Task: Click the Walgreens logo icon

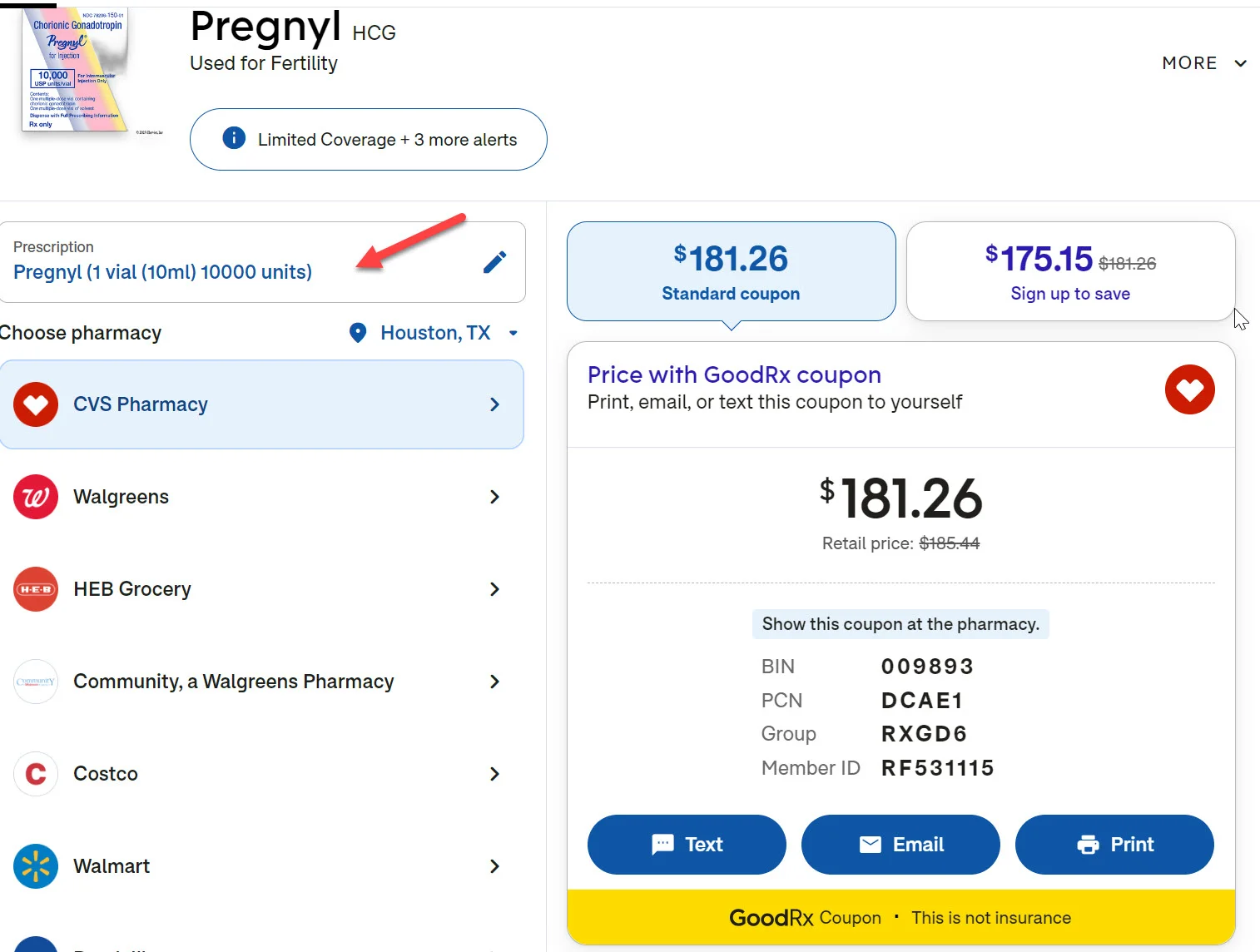Action: tap(36, 497)
